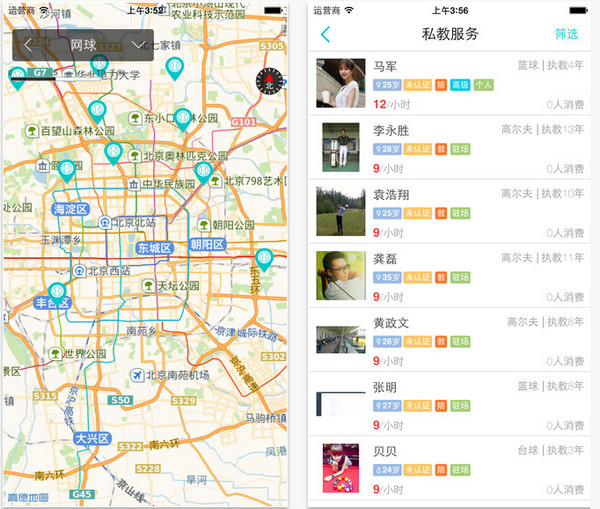Tap the 世界公园 park icon
The height and width of the screenshot is (509, 600).
coord(55,353)
